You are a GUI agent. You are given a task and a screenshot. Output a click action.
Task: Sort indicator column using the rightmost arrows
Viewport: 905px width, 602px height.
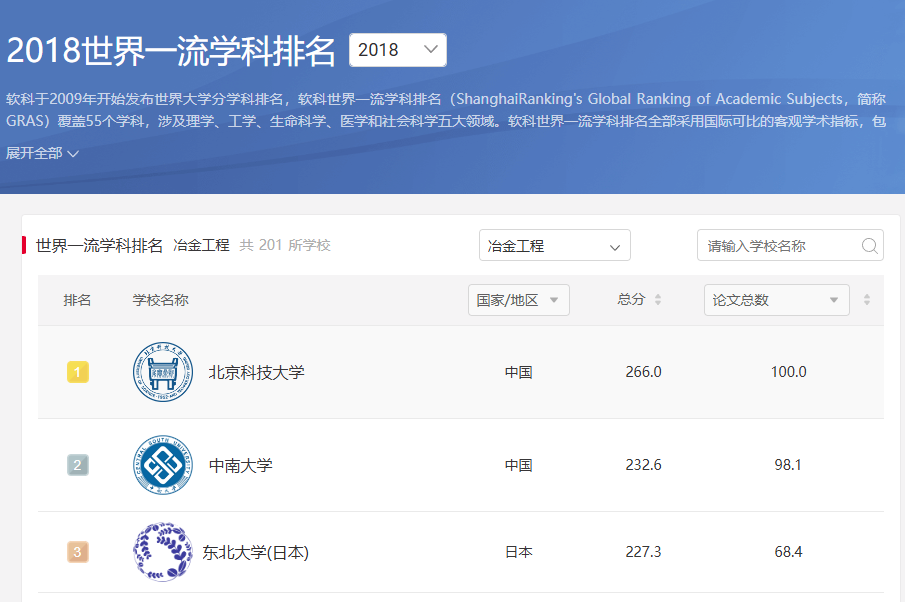point(866,300)
